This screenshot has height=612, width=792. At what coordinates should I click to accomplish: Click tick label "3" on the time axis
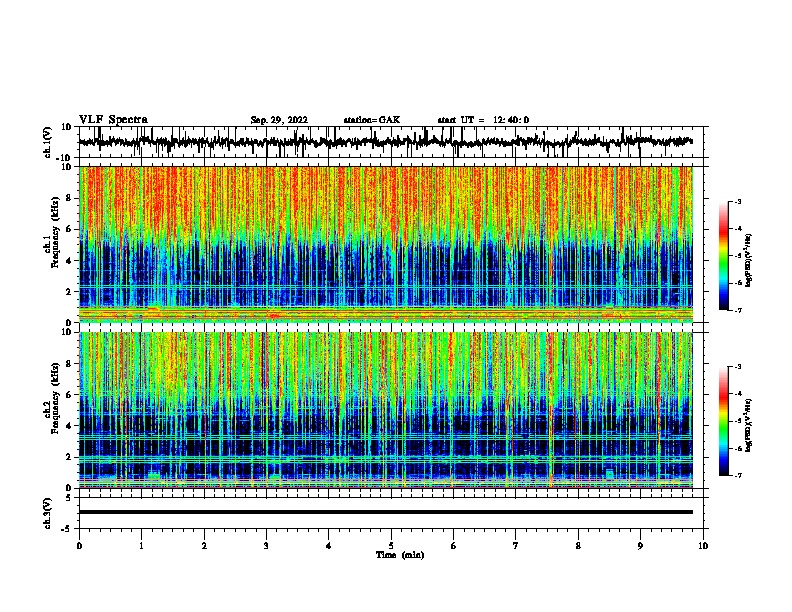[266, 545]
